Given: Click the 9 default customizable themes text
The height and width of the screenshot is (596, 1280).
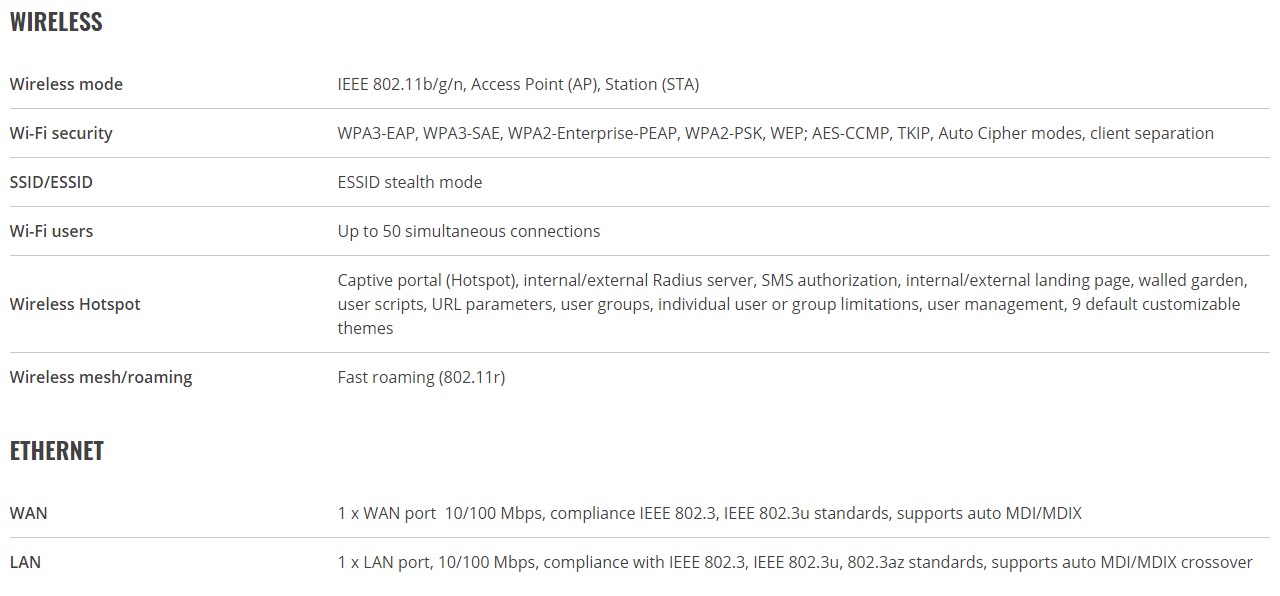Looking at the screenshot, I should 789,316.
